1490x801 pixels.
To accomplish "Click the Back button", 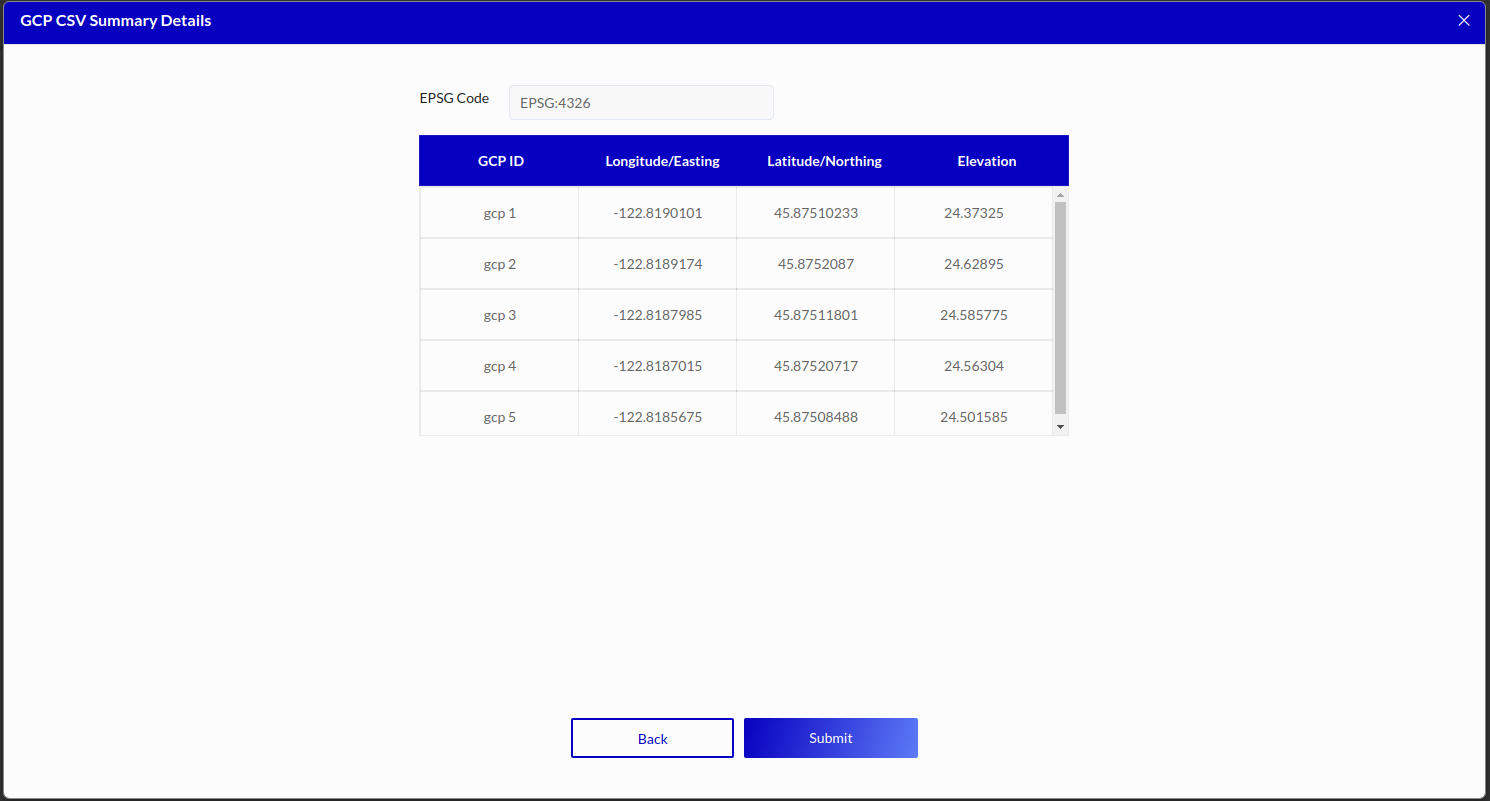I will point(652,738).
